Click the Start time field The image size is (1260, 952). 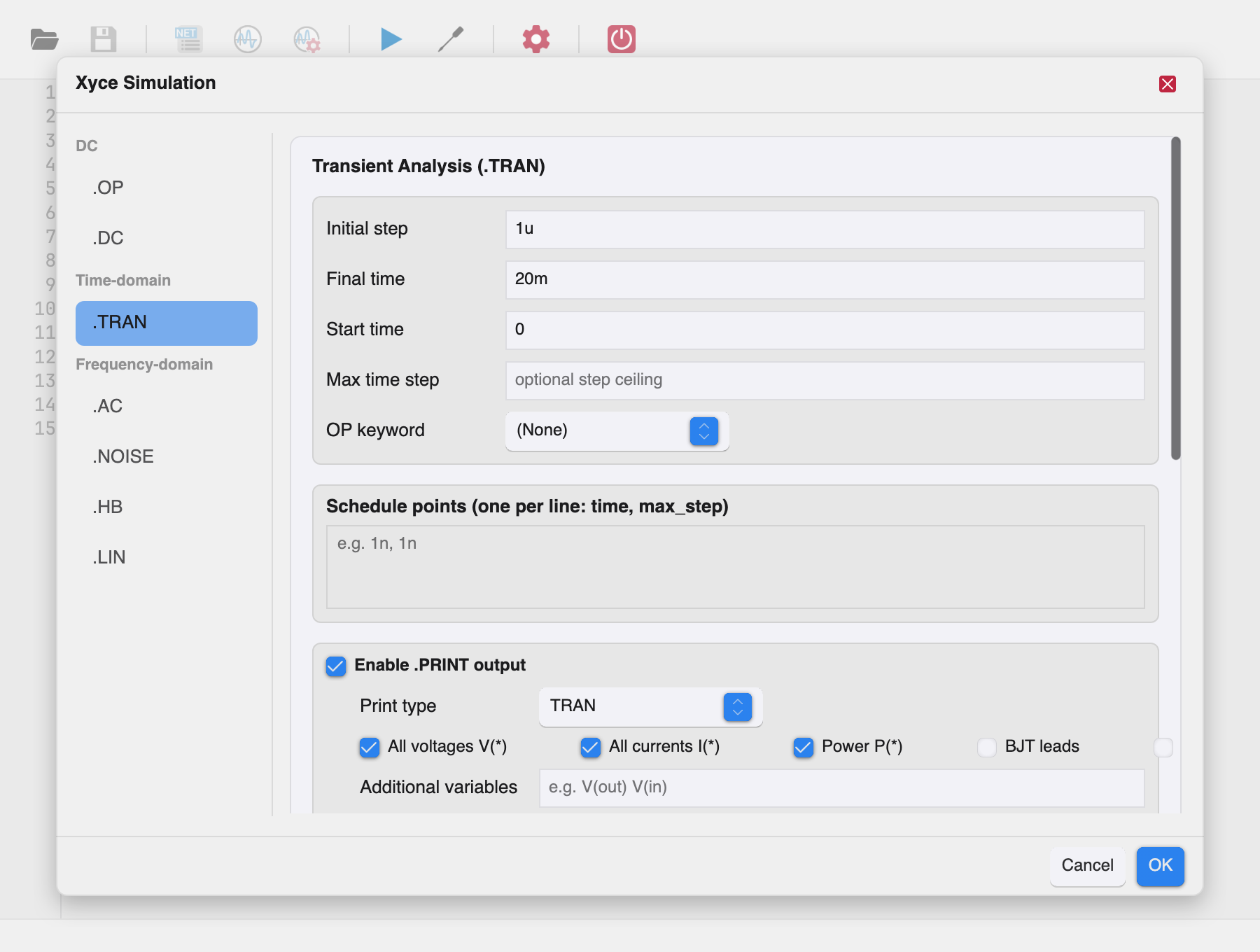(825, 330)
